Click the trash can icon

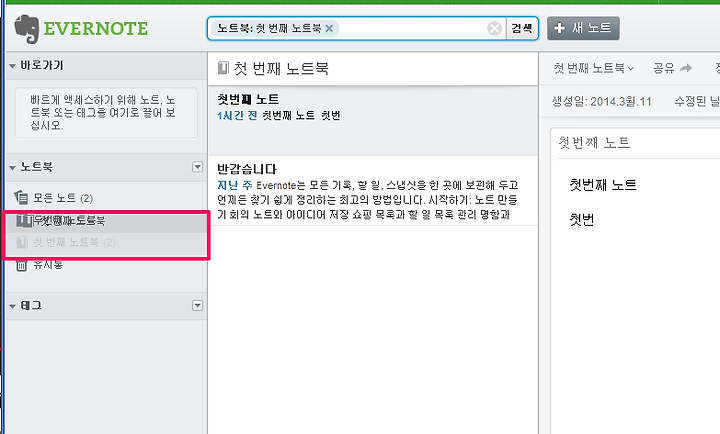coord(21,265)
